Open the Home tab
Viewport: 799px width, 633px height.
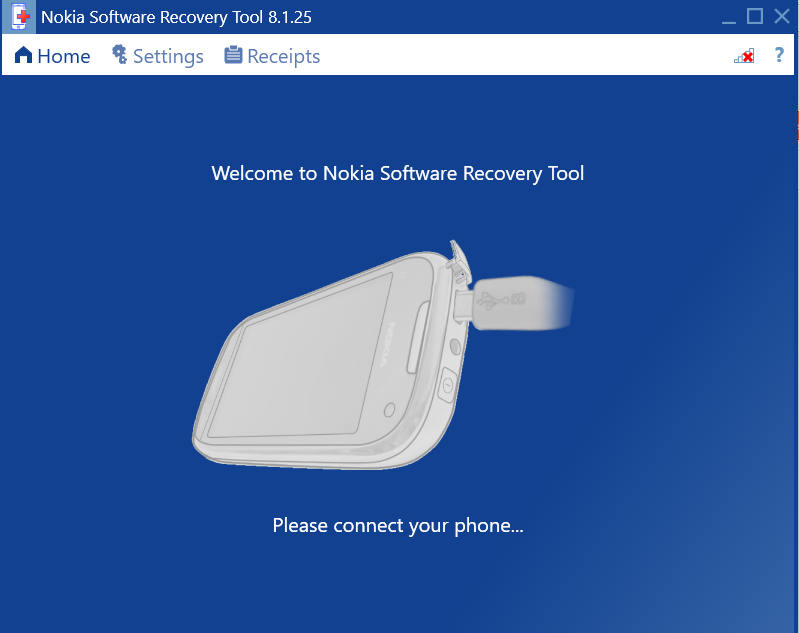coord(52,56)
